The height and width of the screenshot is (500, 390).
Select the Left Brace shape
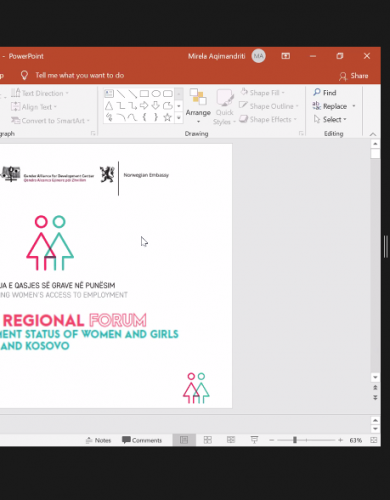coord(144,117)
